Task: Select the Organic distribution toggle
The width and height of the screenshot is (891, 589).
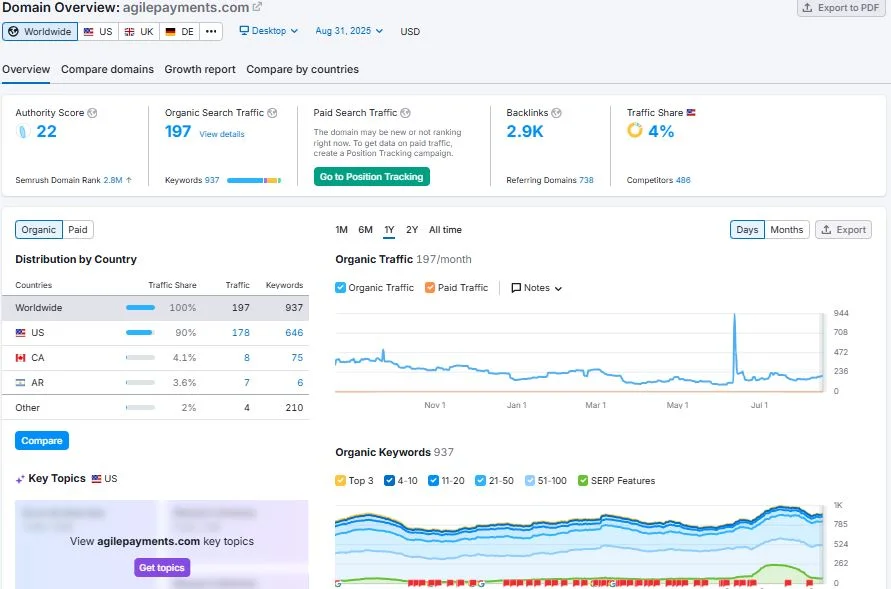Action: click(39, 229)
